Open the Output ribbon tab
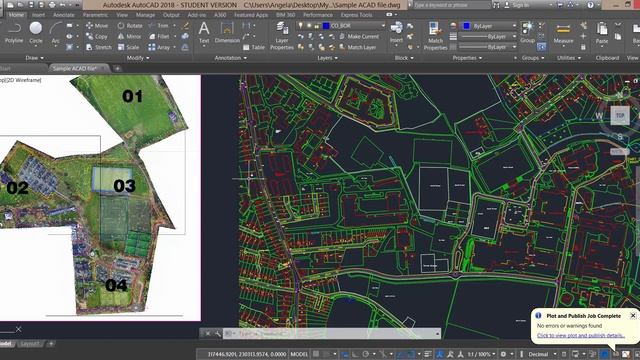The width and height of the screenshot is (640, 360). point(171,15)
